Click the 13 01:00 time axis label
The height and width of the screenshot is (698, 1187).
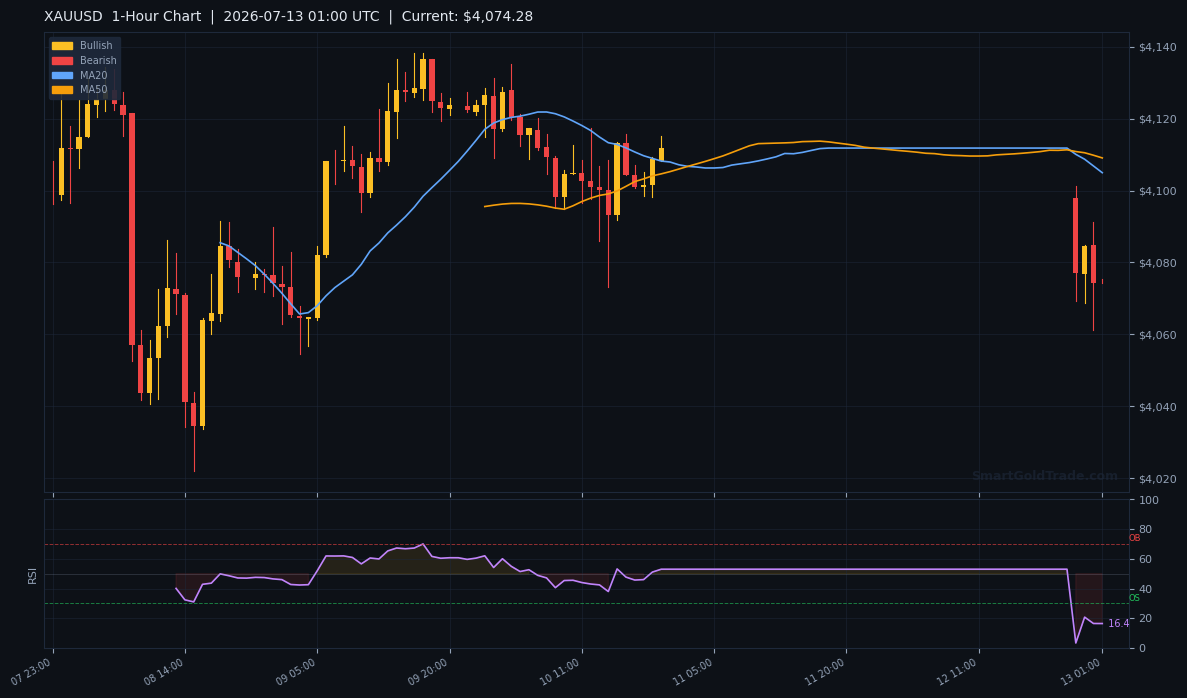click(1081, 672)
